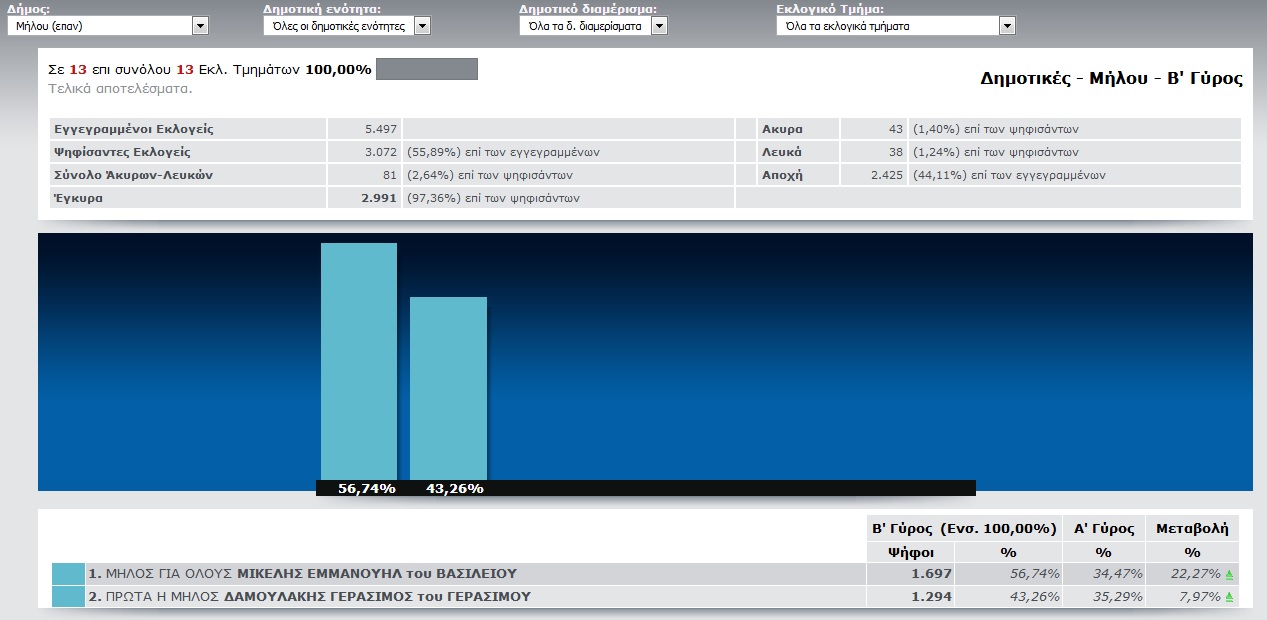The width and height of the screenshot is (1267, 620).
Task: Click the green up arrow next to 7,97%
Action: point(1229,598)
